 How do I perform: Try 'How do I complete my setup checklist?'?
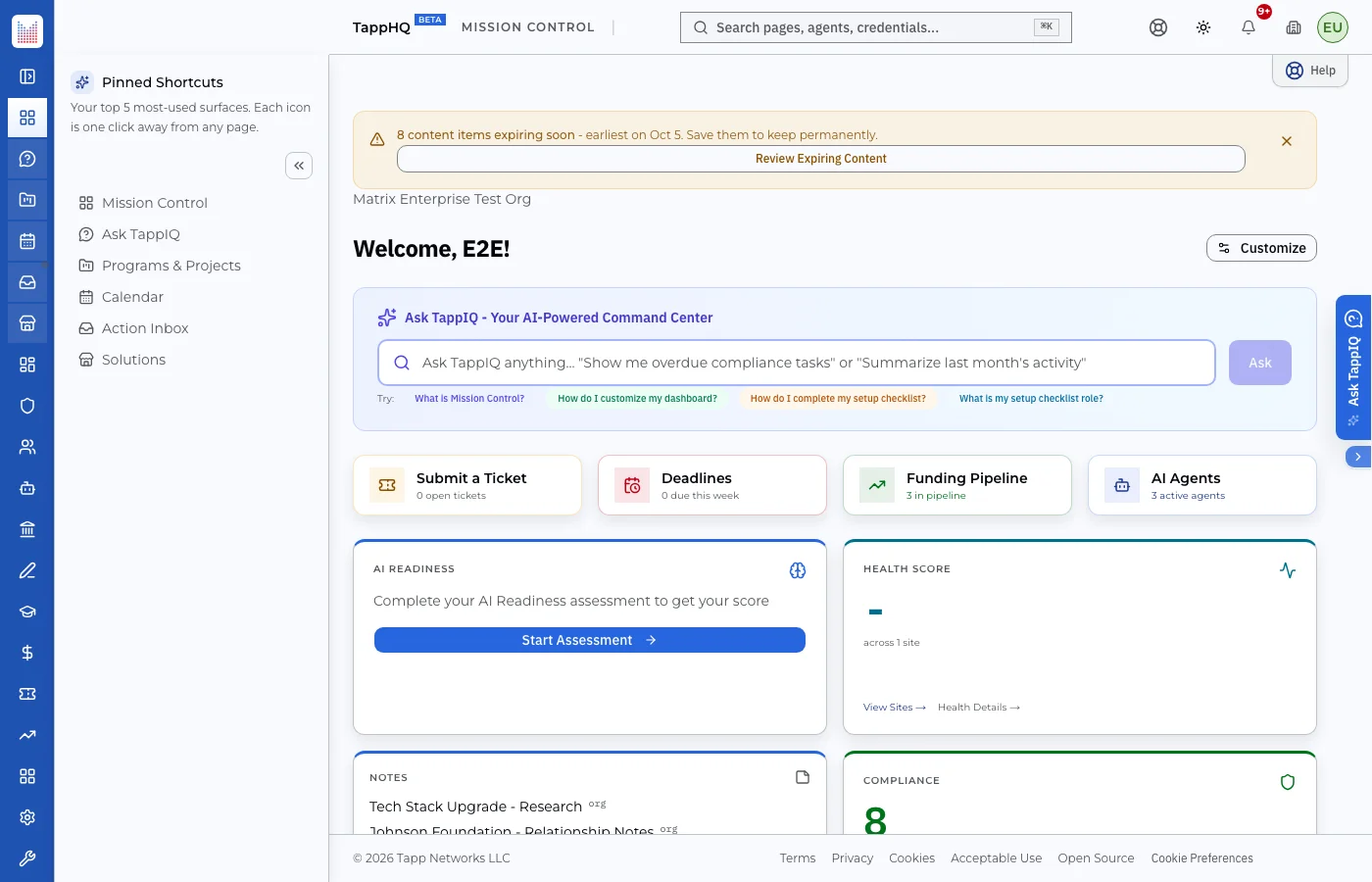pyautogui.click(x=838, y=399)
